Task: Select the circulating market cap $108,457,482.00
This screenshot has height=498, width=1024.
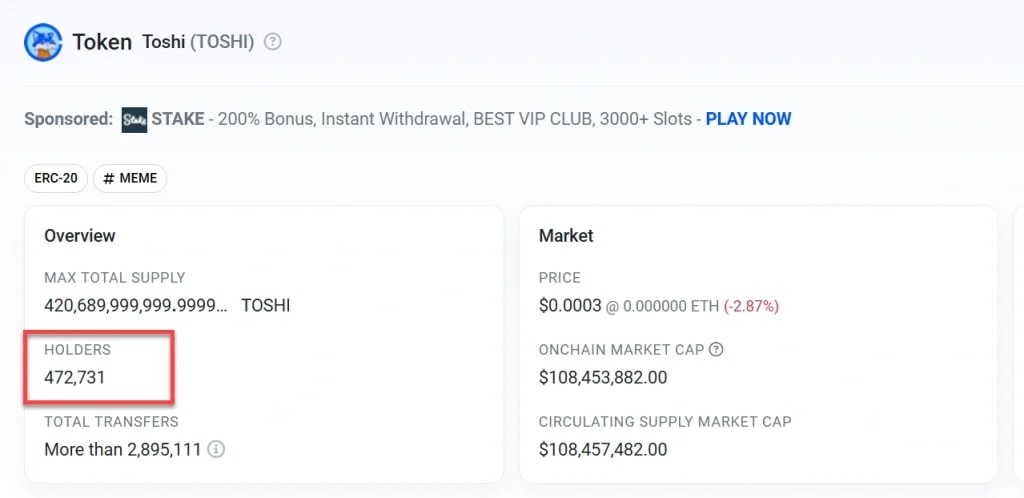Action: 603,449
